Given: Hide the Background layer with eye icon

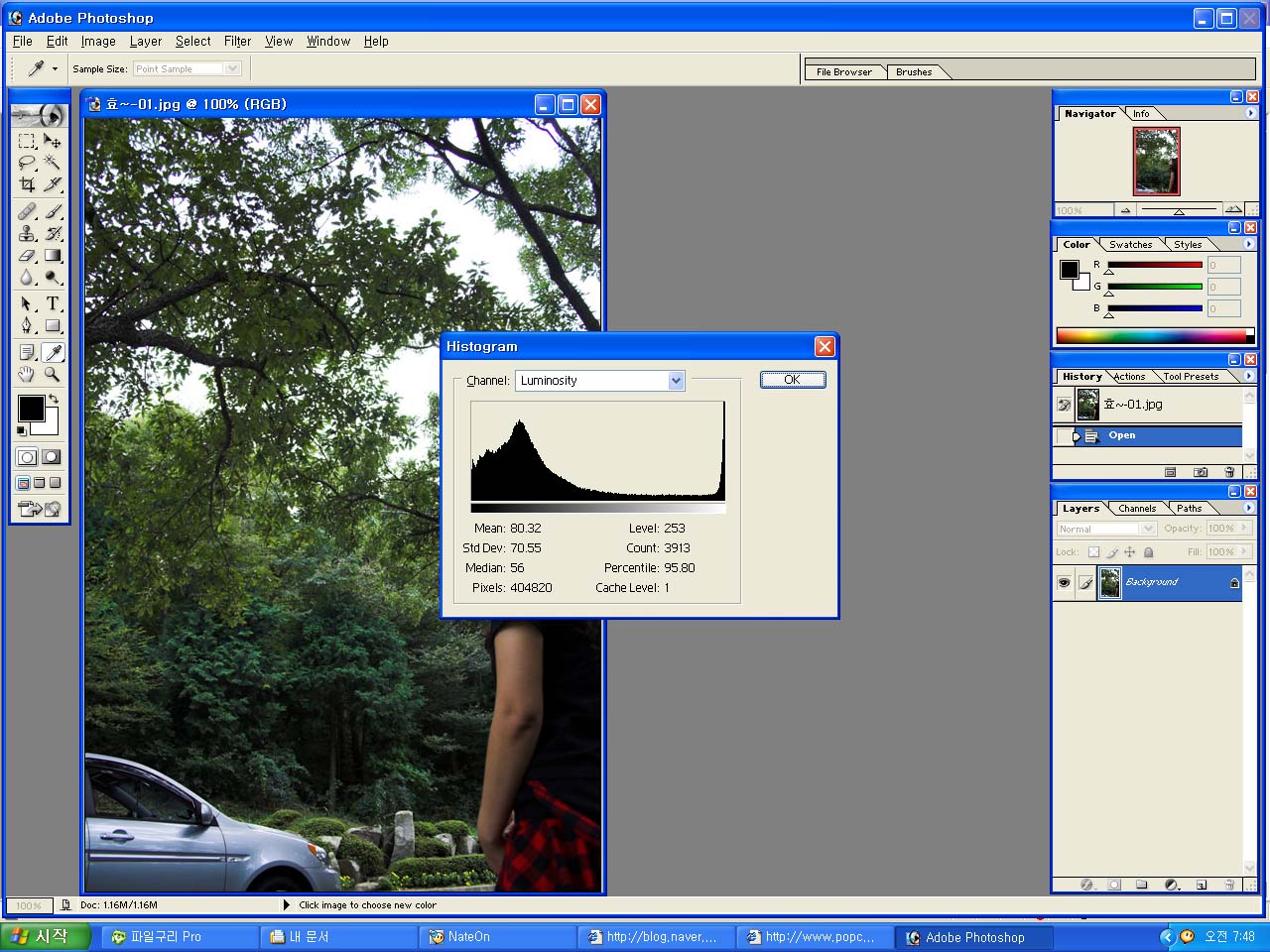Looking at the screenshot, I should [x=1064, y=583].
